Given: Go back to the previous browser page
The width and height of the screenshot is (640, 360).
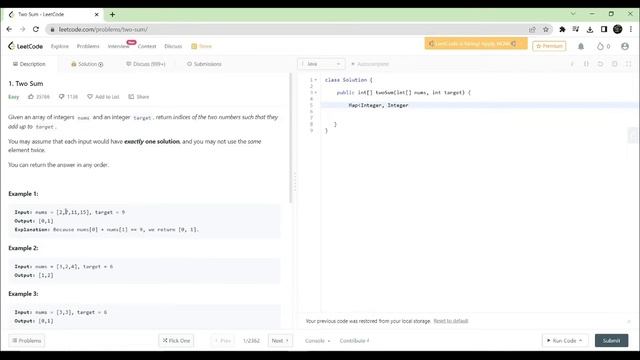Looking at the screenshot, I should (9, 29).
